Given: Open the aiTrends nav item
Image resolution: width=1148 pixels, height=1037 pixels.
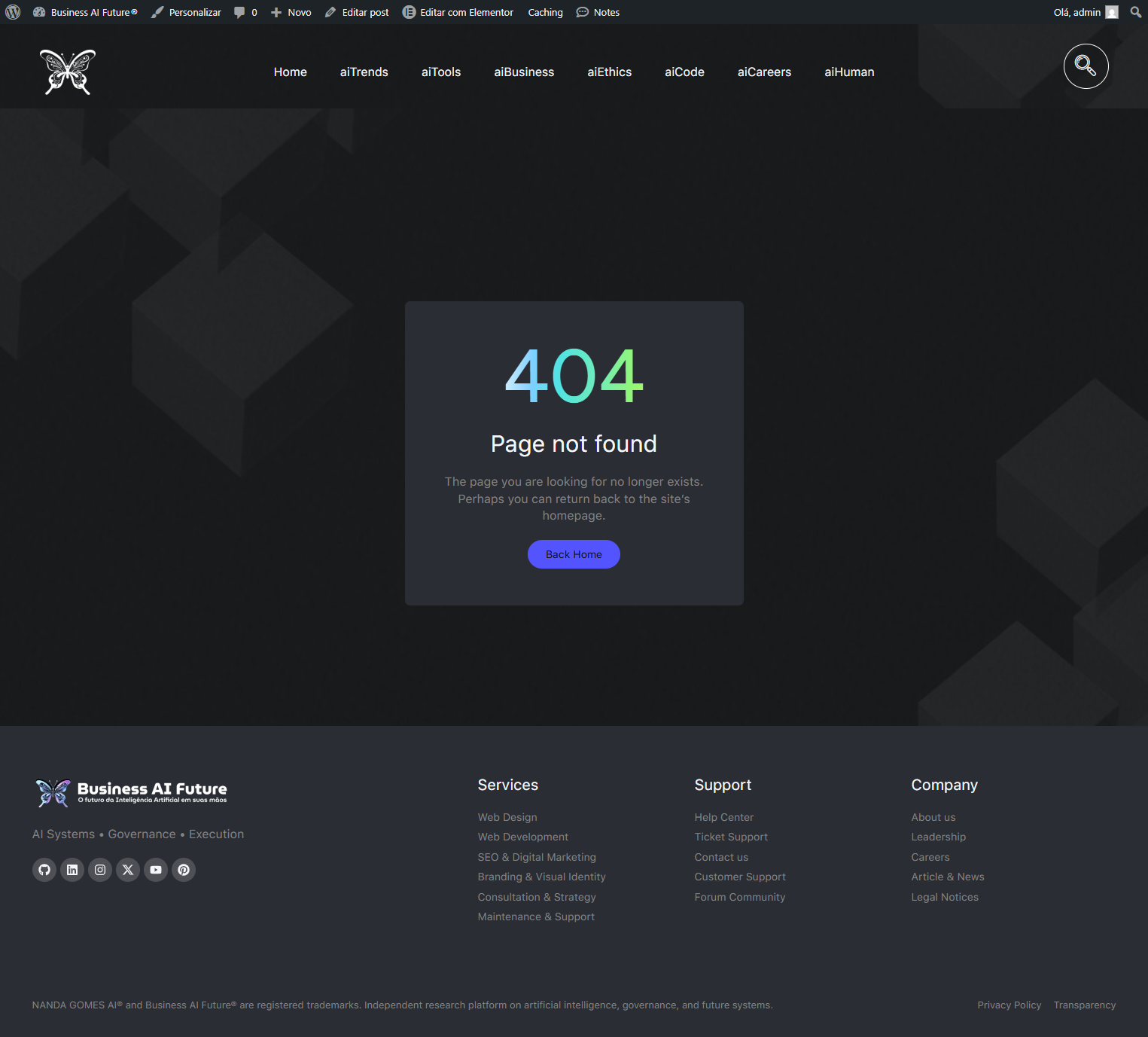Looking at the screenshot, I should point(364,72).
